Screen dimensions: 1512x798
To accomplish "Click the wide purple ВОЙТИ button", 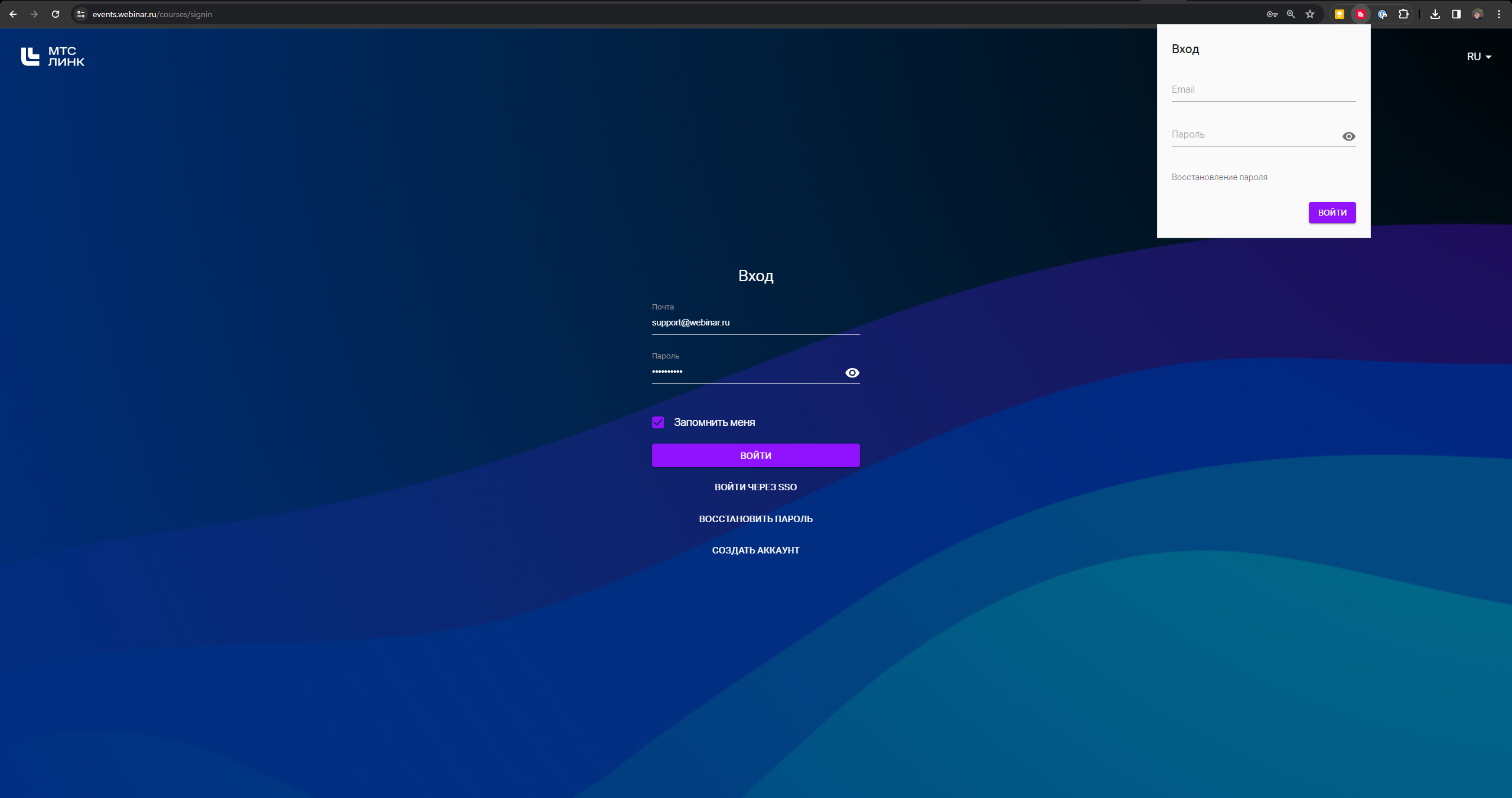I will 755,455.
